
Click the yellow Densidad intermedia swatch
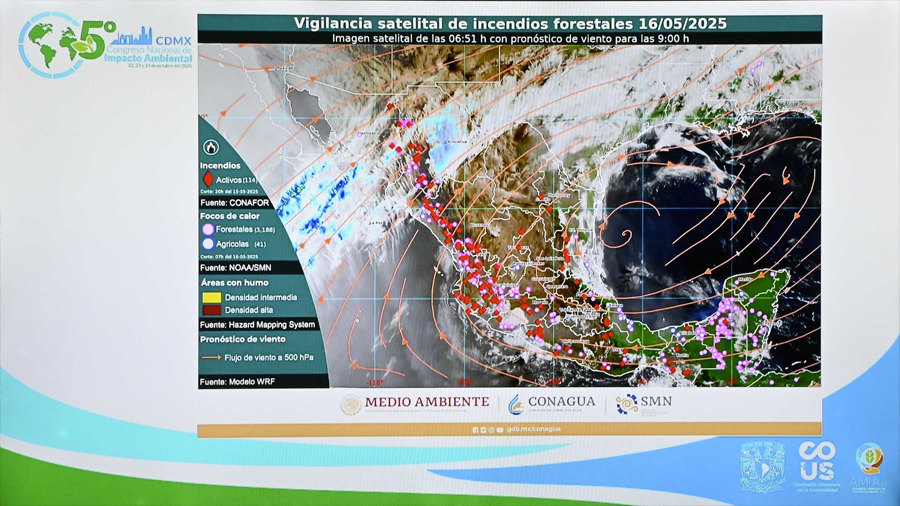pos(211,298)
